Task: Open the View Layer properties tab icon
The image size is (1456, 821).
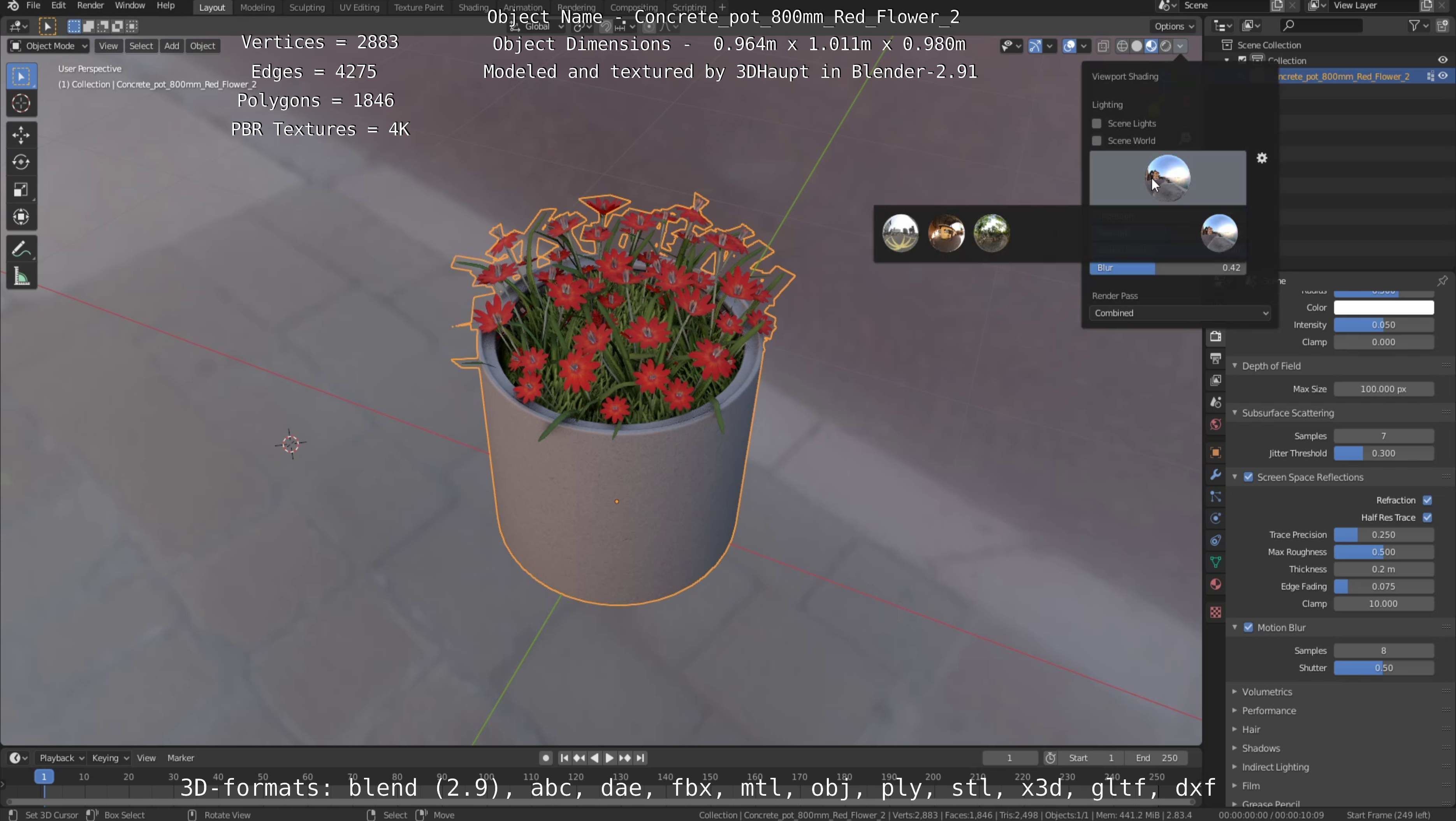Action: click(1215, 380)
